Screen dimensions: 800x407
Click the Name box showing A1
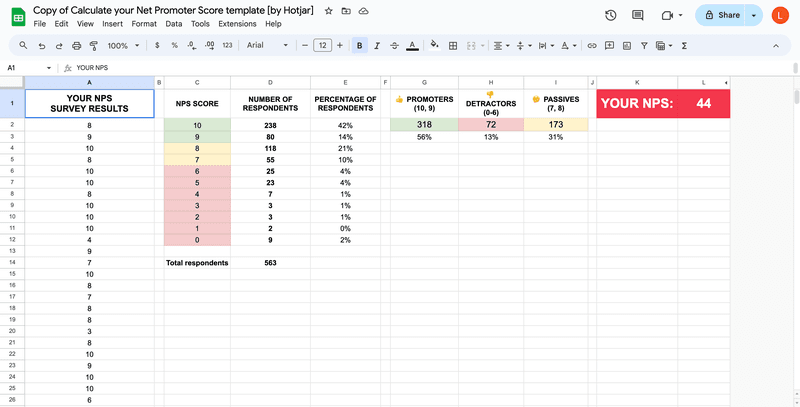pos(30,68)
